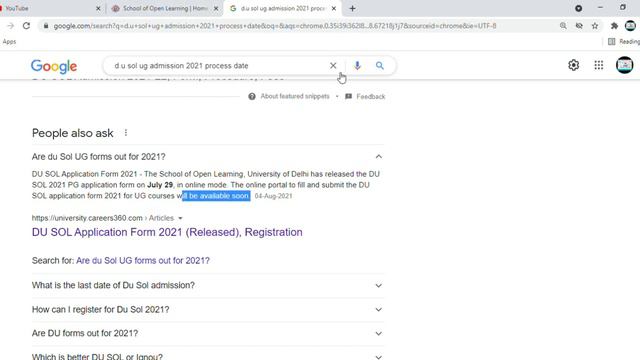Screen dimensions: 640x360
Task: Open the Apps bookmarks shortcut
Action: click(9, 42)
